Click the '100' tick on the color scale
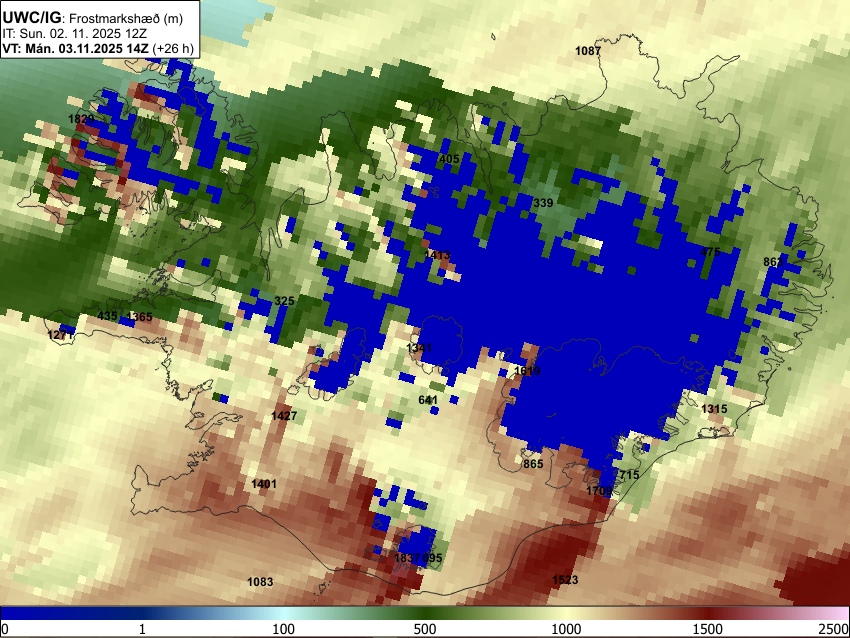Screen dimensions: 850x638 click(284, 629)
